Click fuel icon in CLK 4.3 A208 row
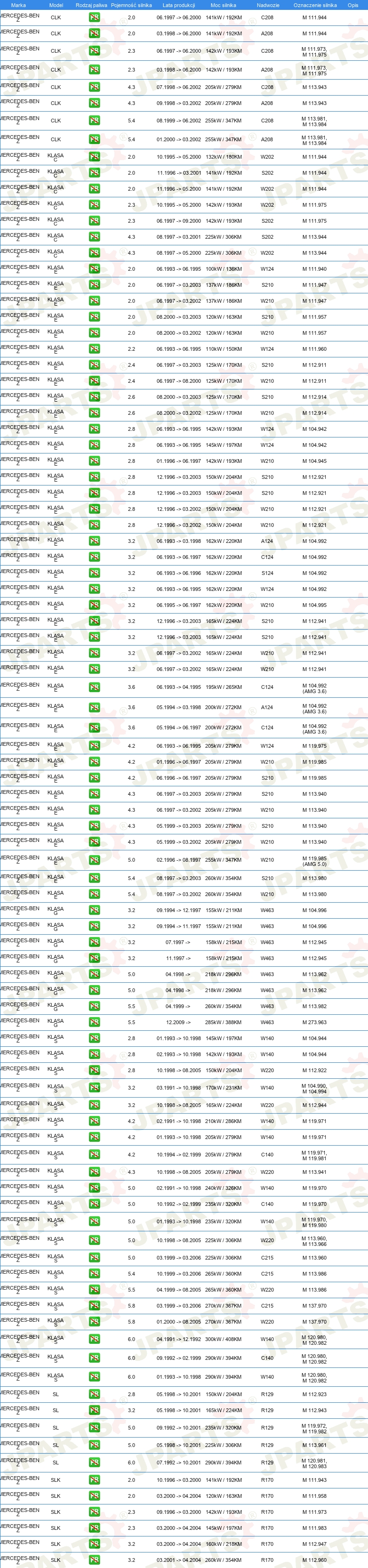368x1568 pixels. click(x=94, y=104)
